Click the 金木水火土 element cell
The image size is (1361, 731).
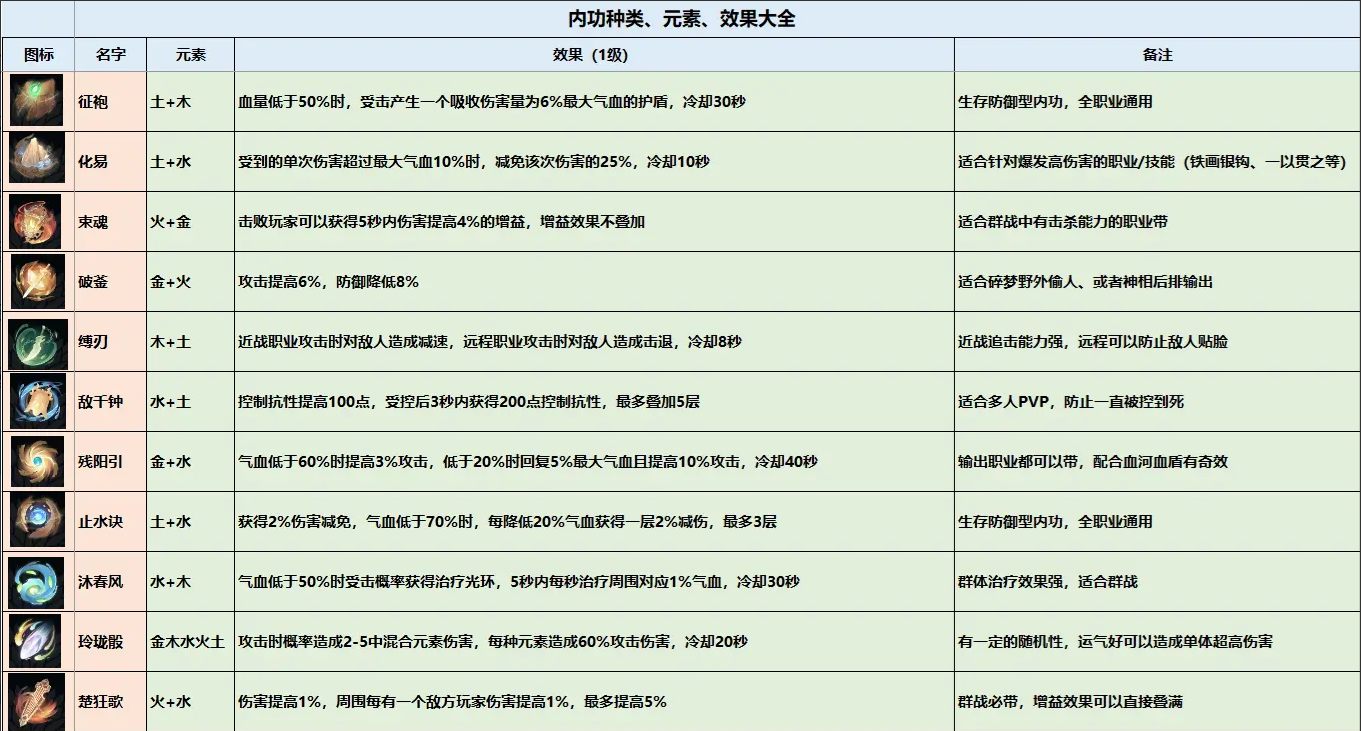190,641
